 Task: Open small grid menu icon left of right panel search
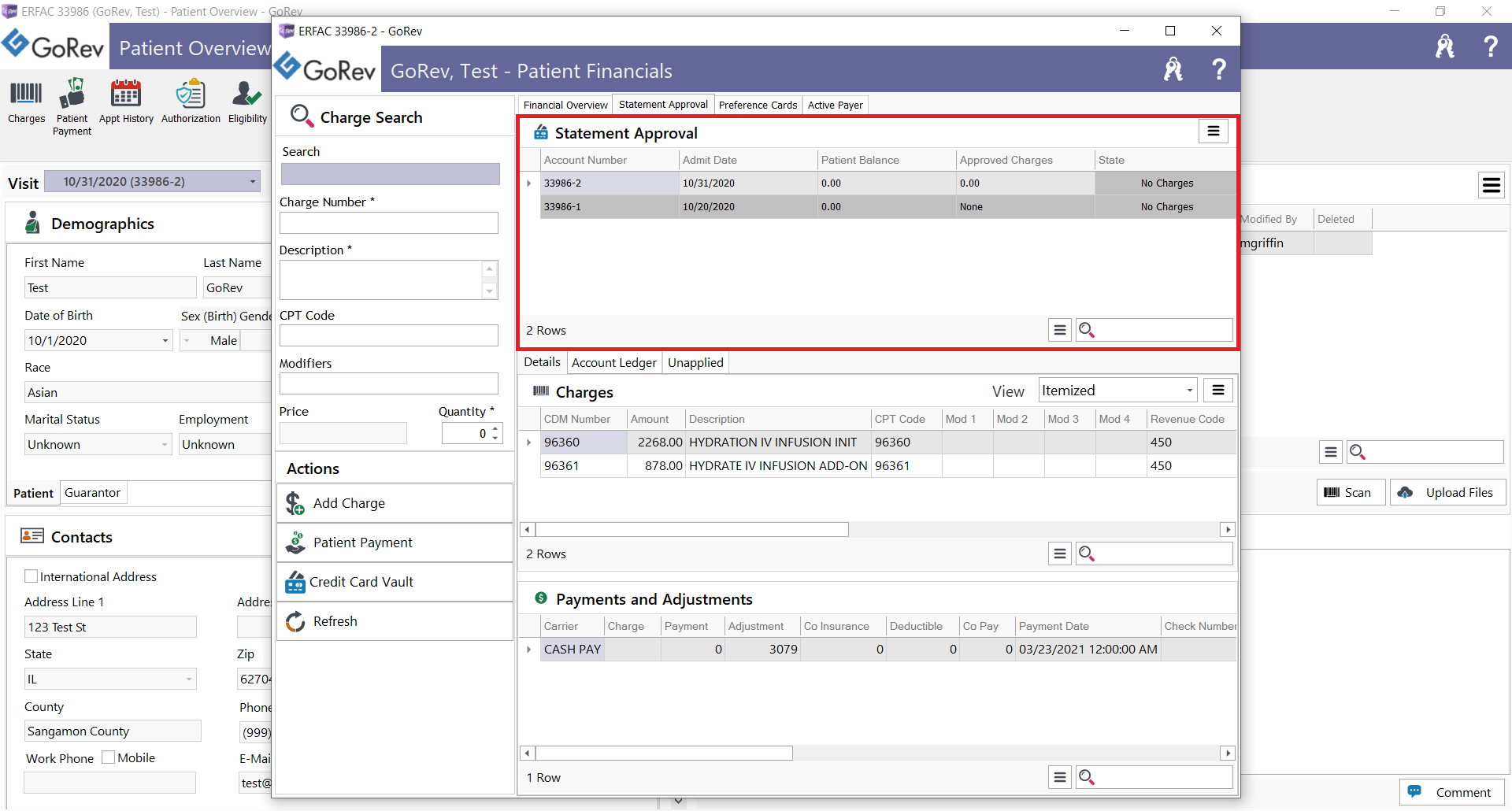pyautogui.click(x=1331, y=451)
